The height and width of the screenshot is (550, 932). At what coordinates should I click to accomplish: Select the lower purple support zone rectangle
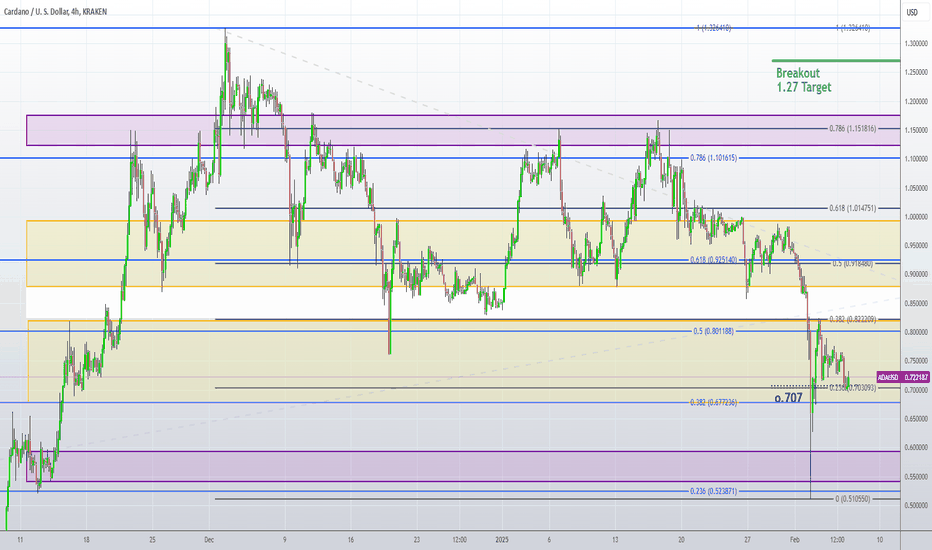tap(463, 466)
